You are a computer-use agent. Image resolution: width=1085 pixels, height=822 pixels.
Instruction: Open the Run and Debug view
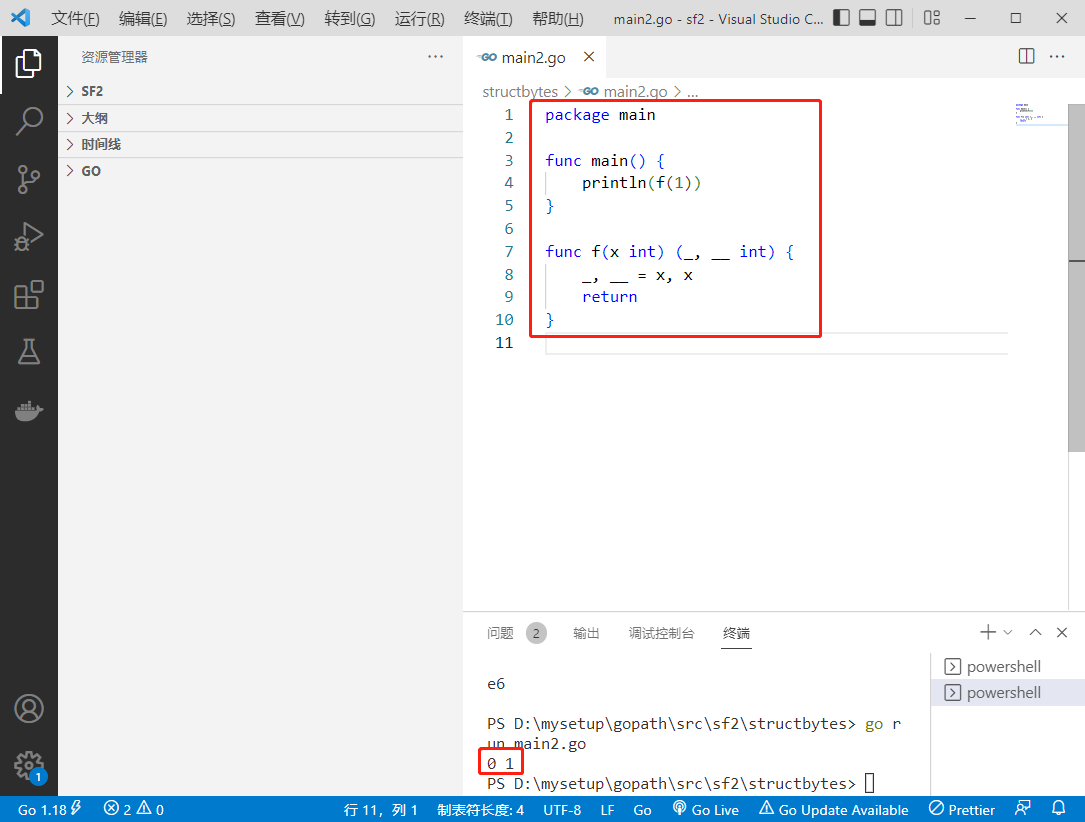[x=29, y=237]
